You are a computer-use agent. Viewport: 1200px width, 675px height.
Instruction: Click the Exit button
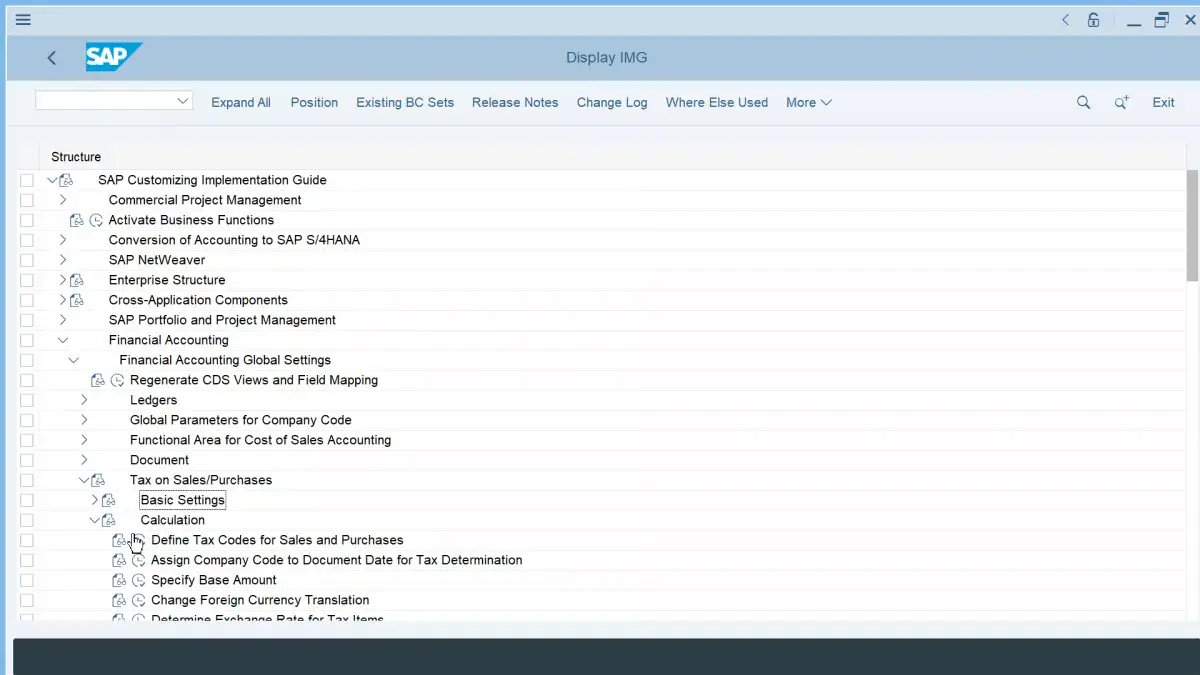1163,102
